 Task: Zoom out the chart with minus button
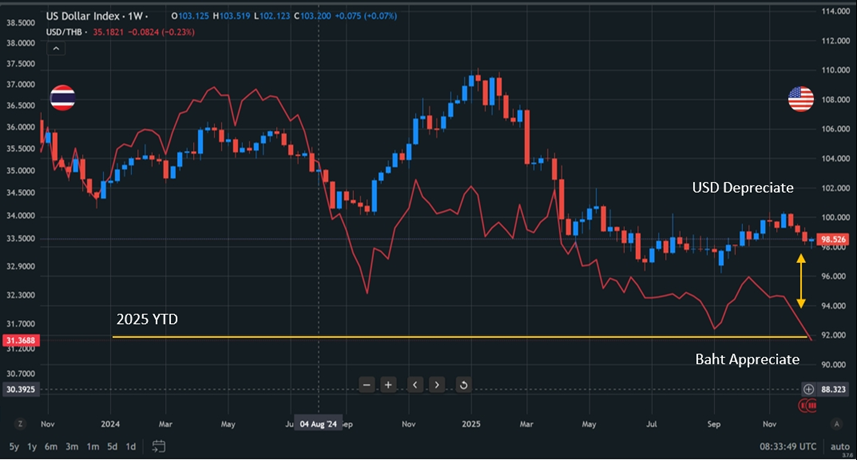click(366, 384)
